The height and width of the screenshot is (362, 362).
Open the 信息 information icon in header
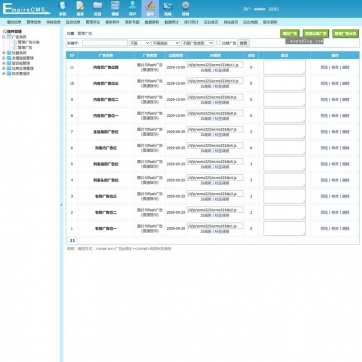(x=80, y=8)
